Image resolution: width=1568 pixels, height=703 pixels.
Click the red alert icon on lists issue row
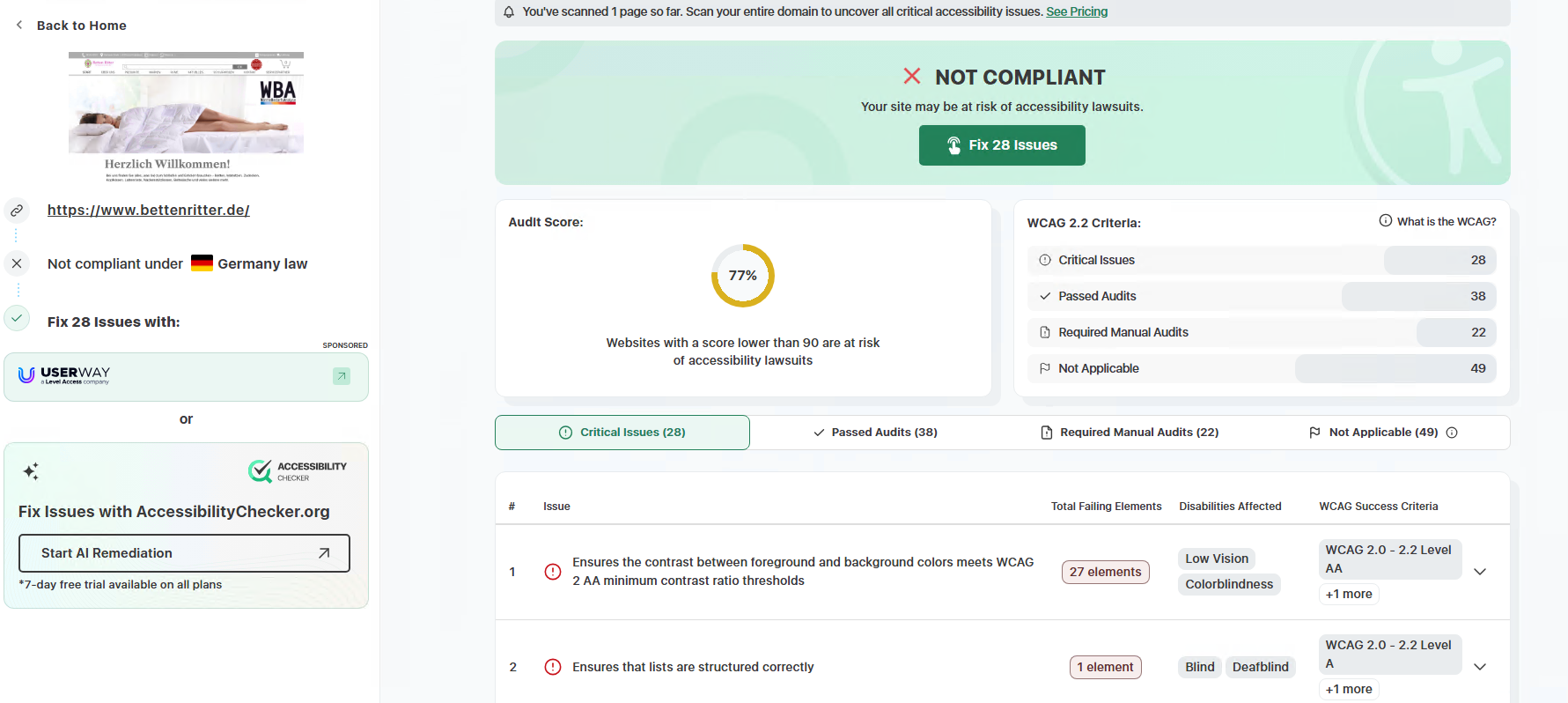coord(553,667)
